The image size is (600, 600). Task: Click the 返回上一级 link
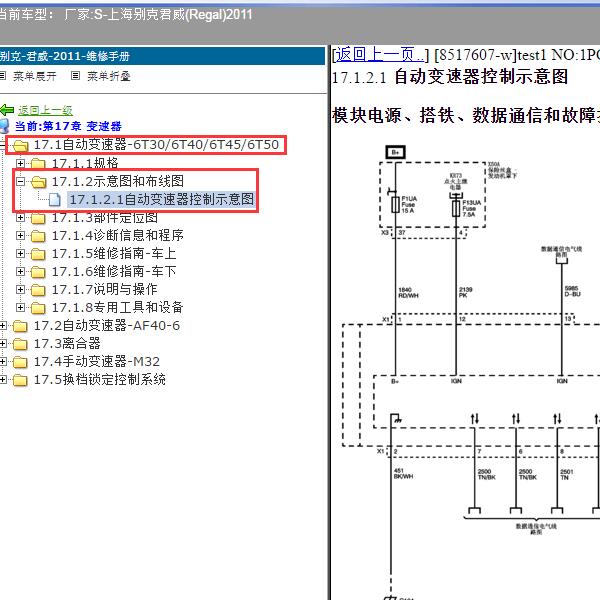45,111
